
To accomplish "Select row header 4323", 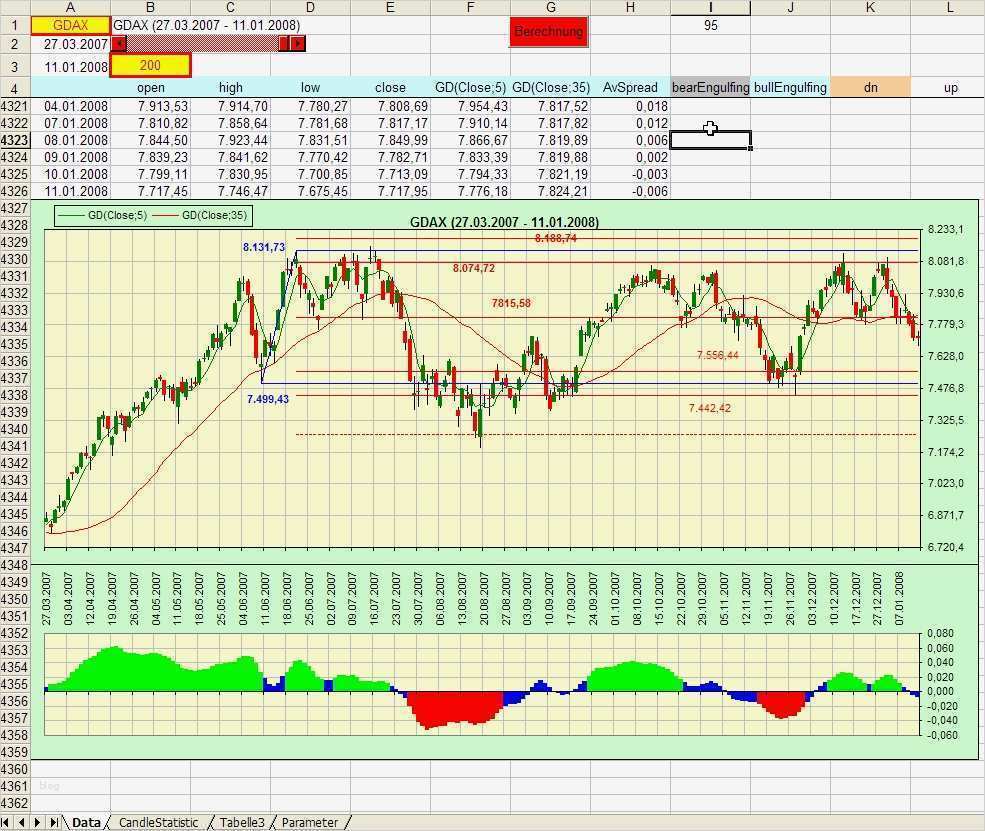I will coord(14,140).
